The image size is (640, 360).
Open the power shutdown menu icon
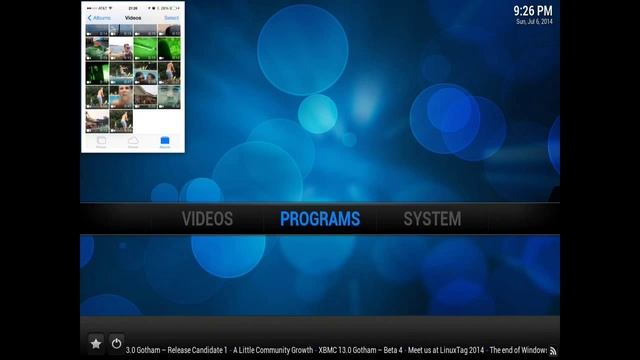click(x=116, y=344)
